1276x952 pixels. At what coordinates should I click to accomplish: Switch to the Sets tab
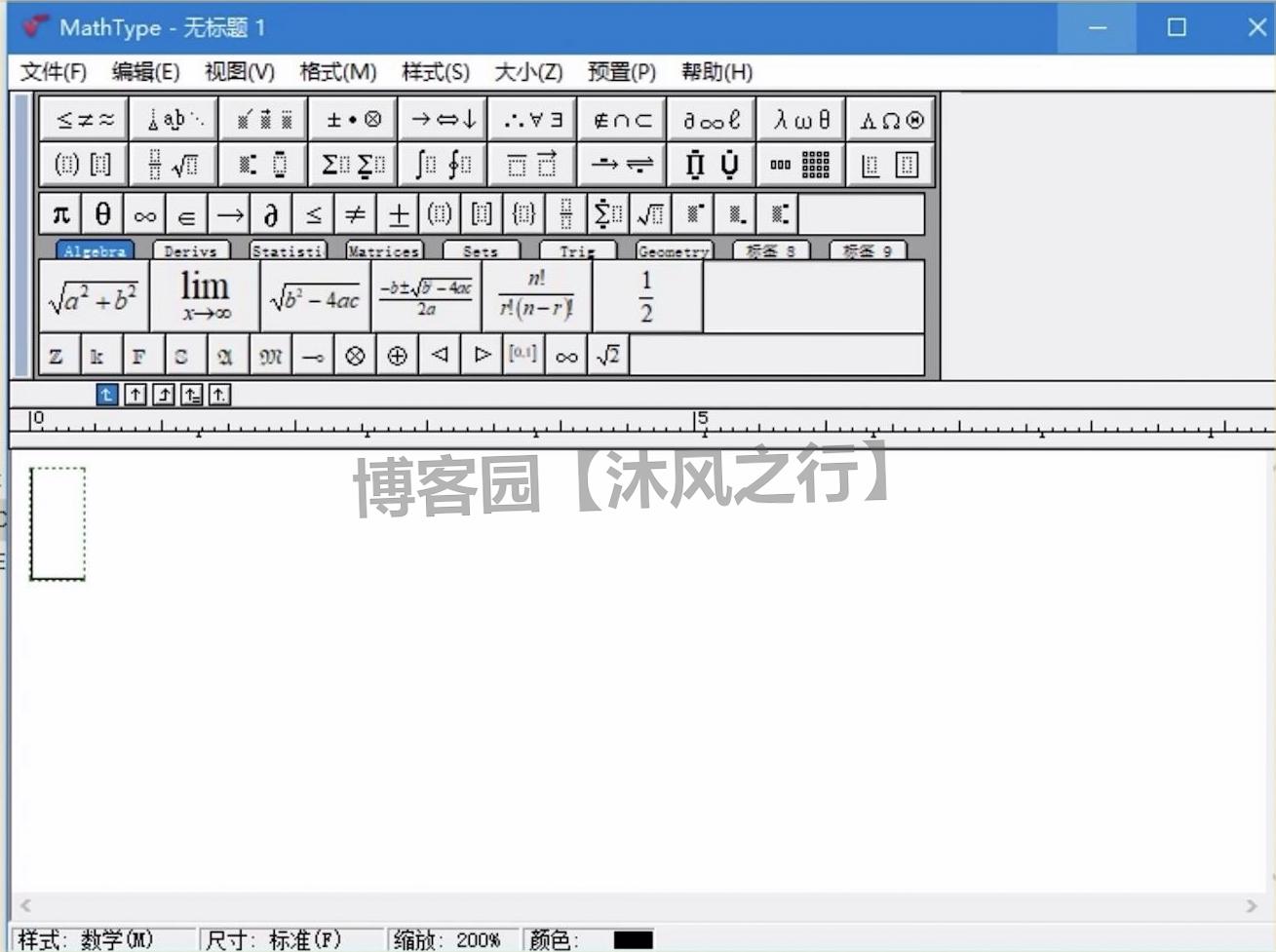click(480, 250)
